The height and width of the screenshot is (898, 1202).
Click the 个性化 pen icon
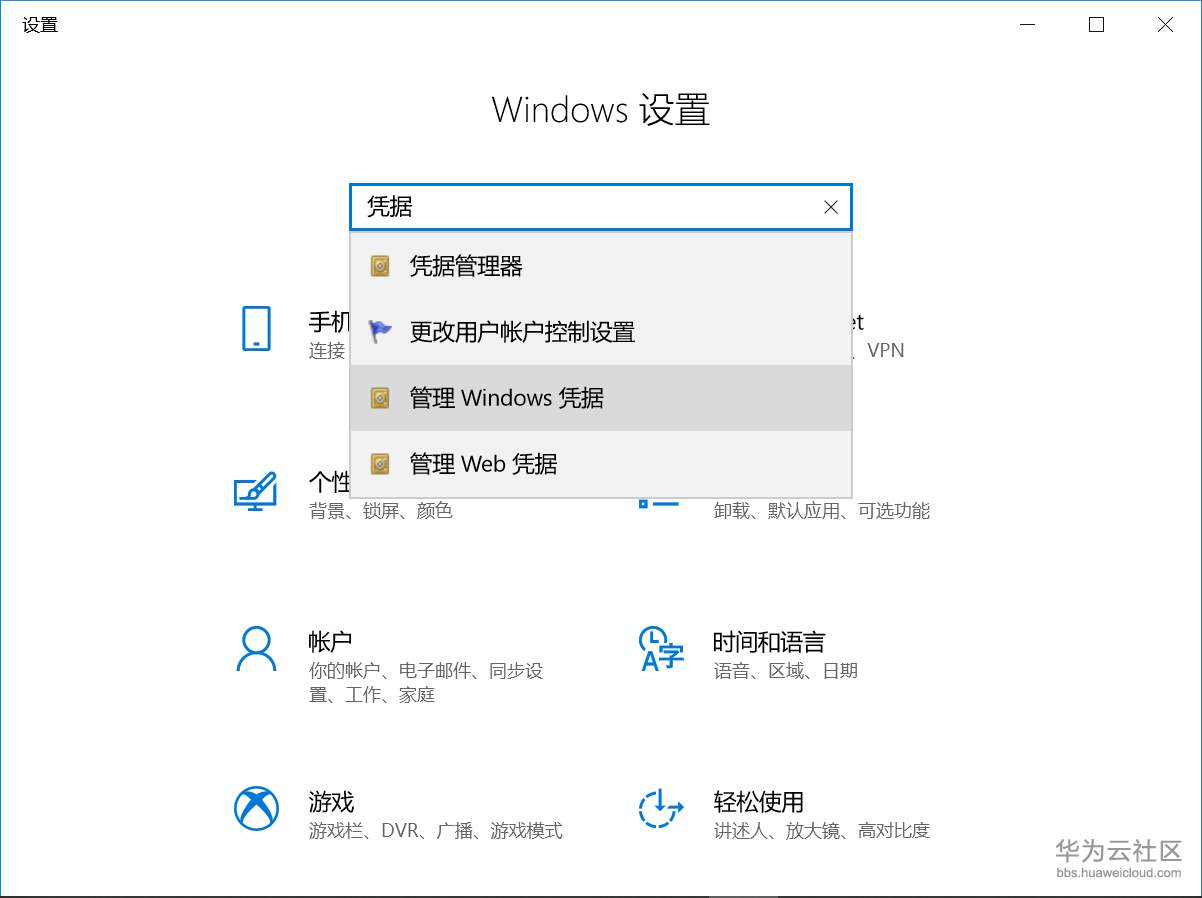257,490
